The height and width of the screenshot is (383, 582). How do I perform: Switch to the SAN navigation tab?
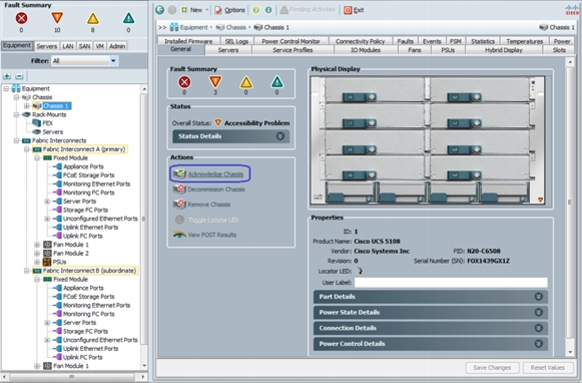tap(85, 46)
